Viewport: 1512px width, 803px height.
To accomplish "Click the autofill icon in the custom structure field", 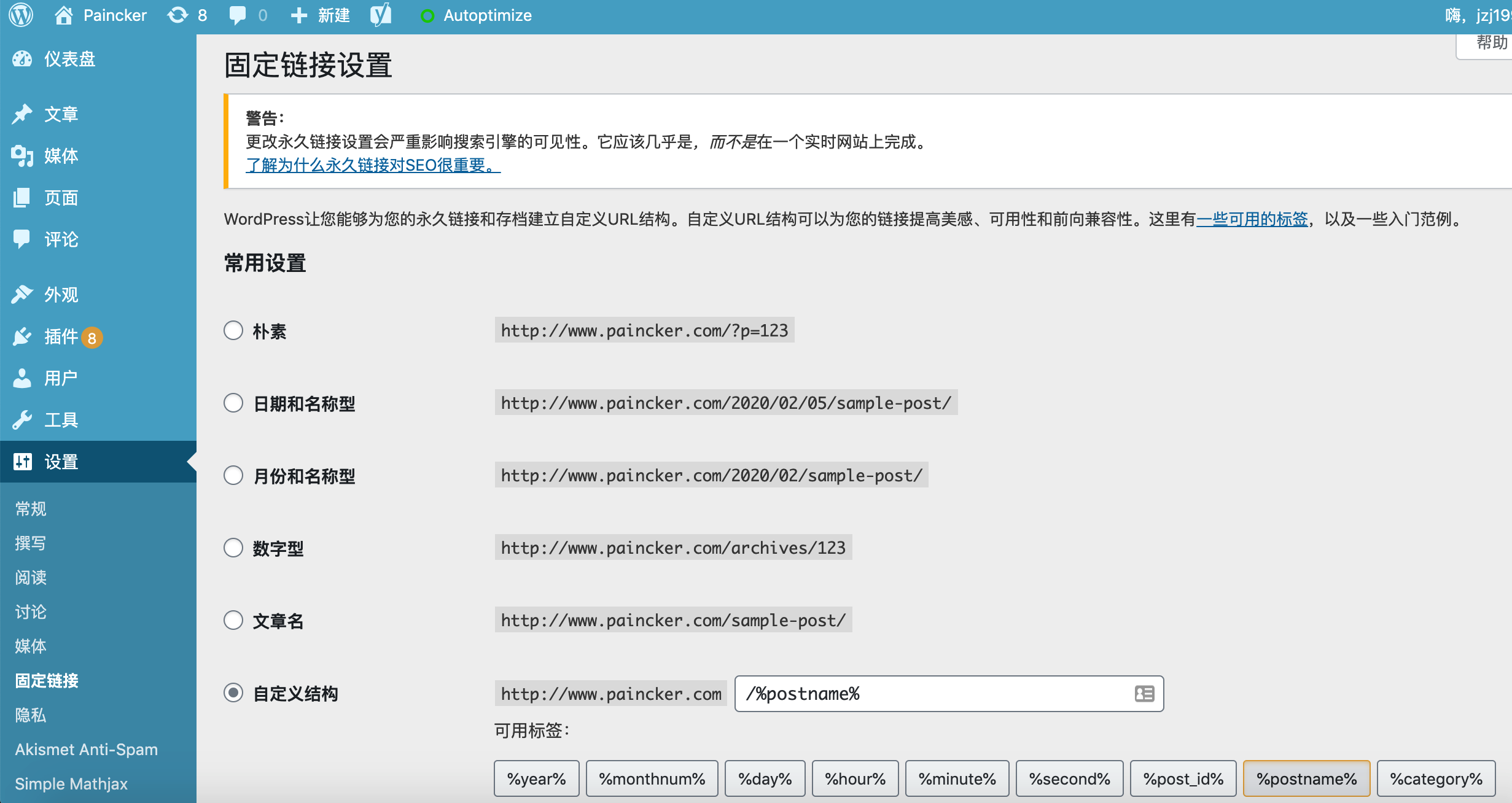I will coord(1144,694).
